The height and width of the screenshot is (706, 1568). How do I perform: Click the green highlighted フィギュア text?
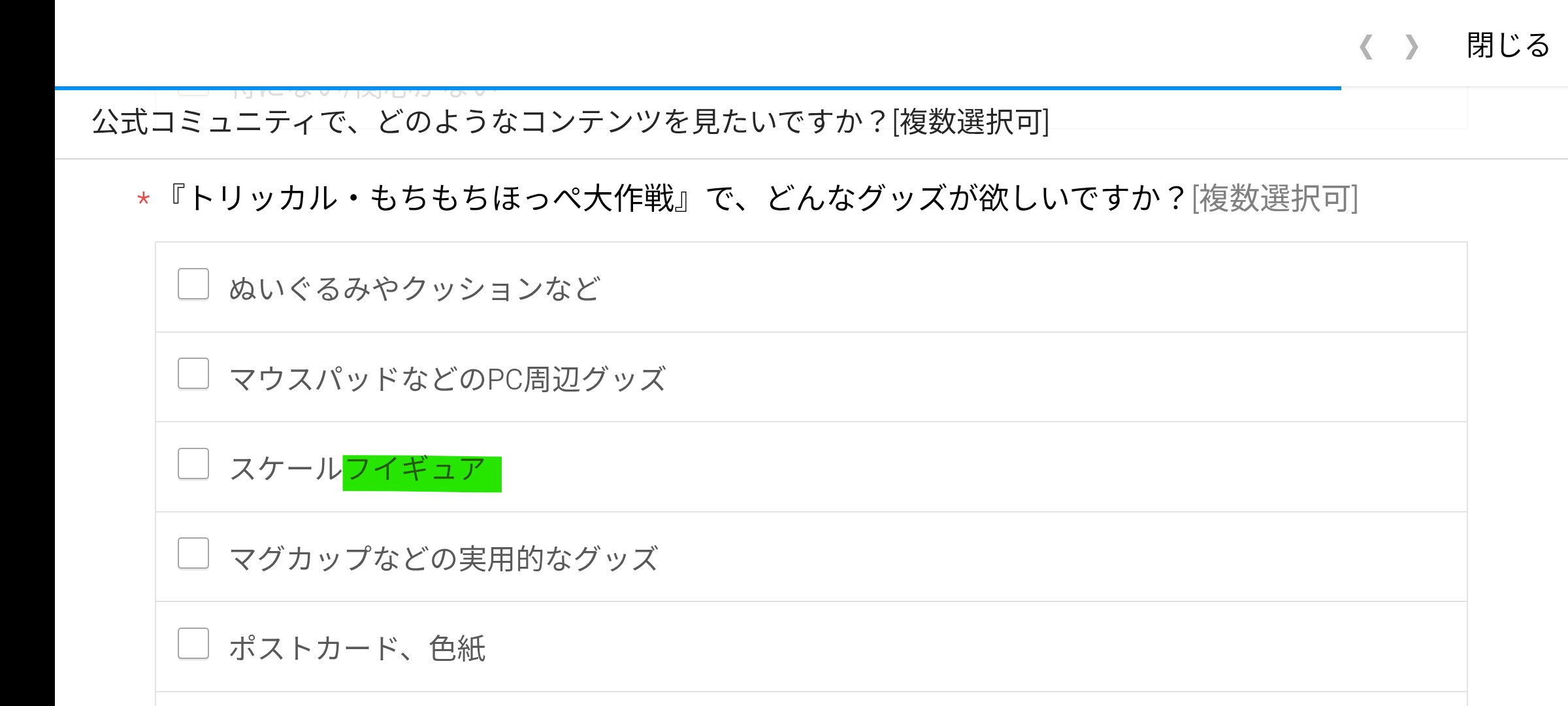pos(421,472)
